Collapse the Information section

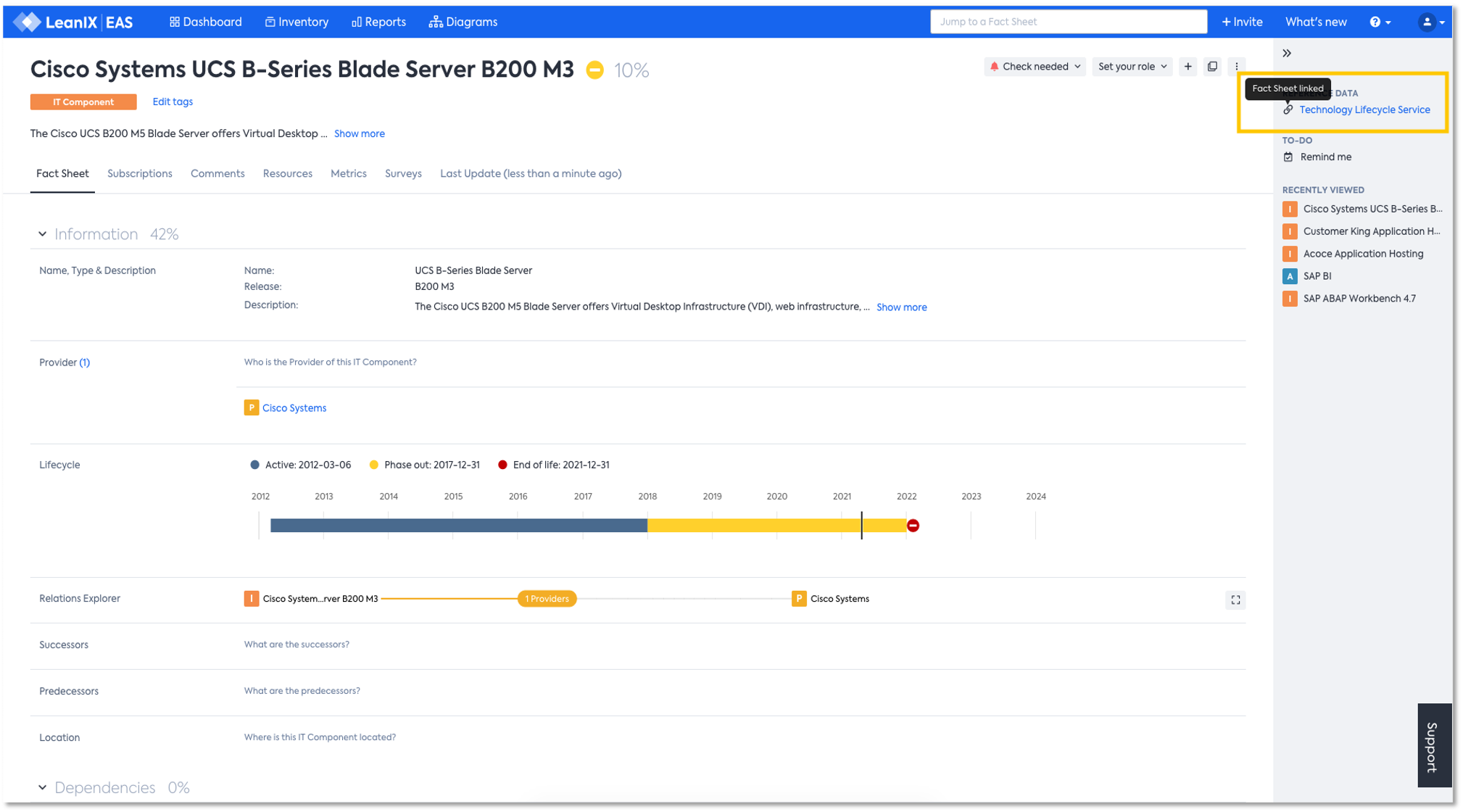43,234
